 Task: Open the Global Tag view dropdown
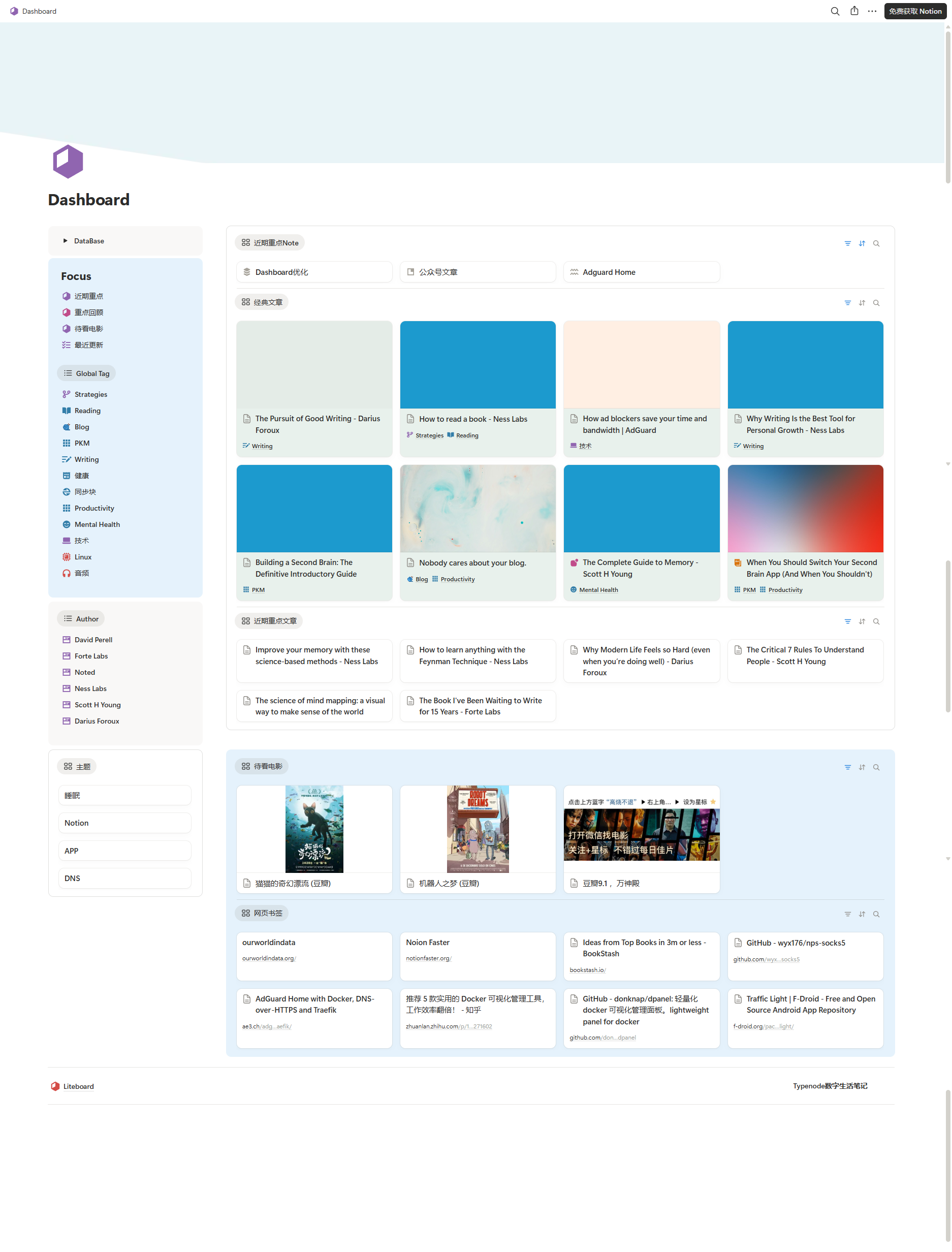click(x=87, y=373)
